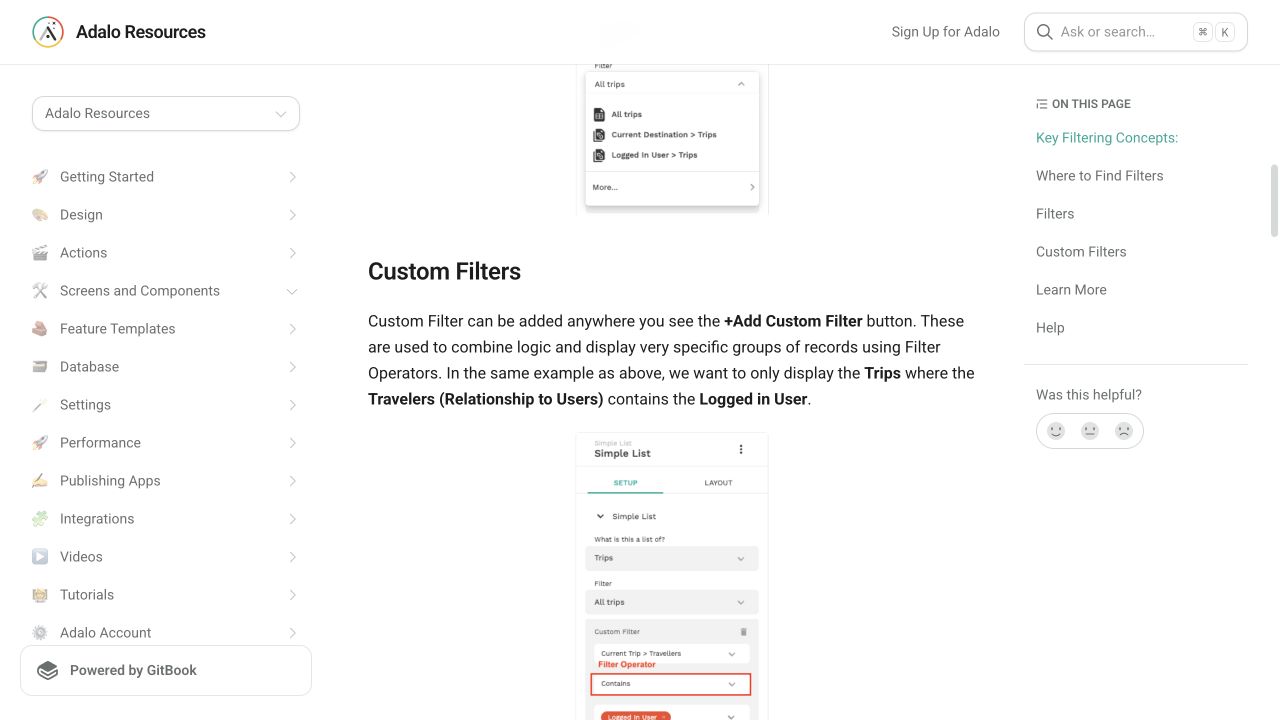
Task: Click the Database icon
Action: [40, 367]
